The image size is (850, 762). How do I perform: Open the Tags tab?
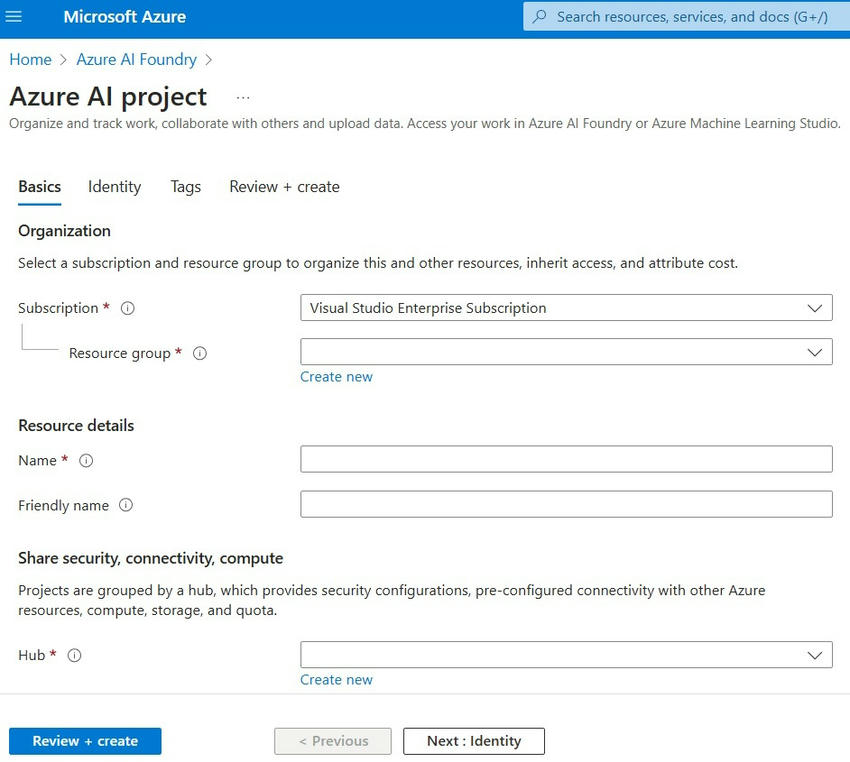pyautogui.click(x=185, y=187)
